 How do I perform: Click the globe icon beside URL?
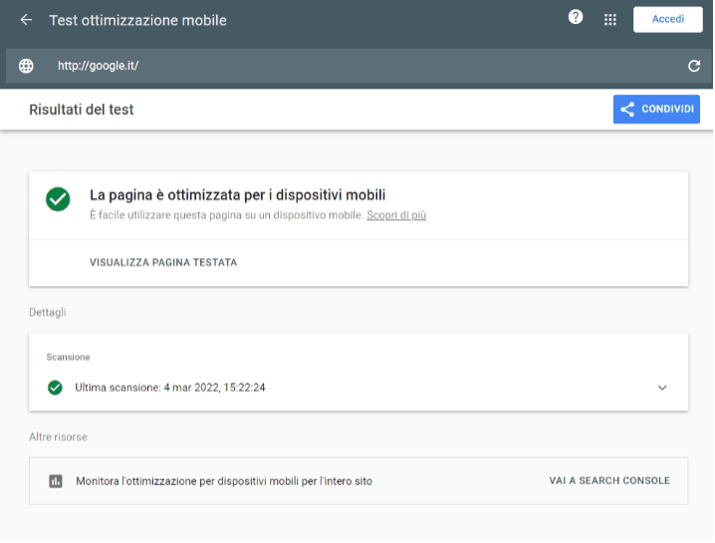coord(26,66)
